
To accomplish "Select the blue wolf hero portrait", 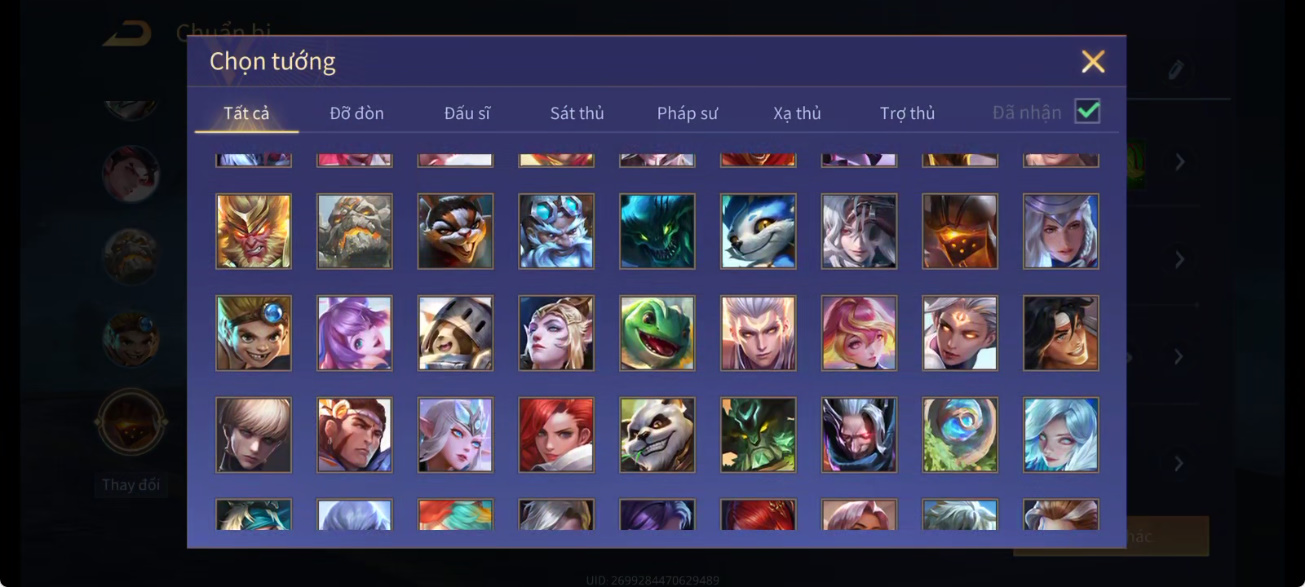I will click(758, 231).
